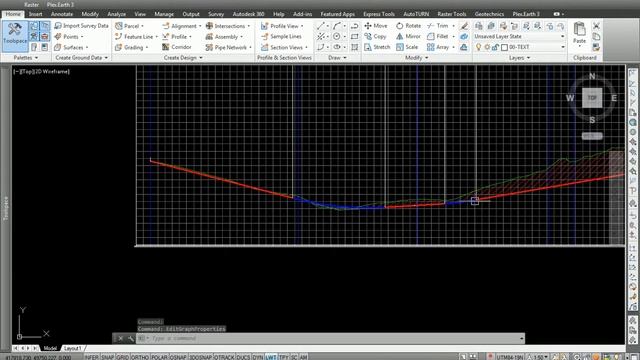
Task: Click the viewport label Top 2D Wireframe
Action: tap(41, 71)
